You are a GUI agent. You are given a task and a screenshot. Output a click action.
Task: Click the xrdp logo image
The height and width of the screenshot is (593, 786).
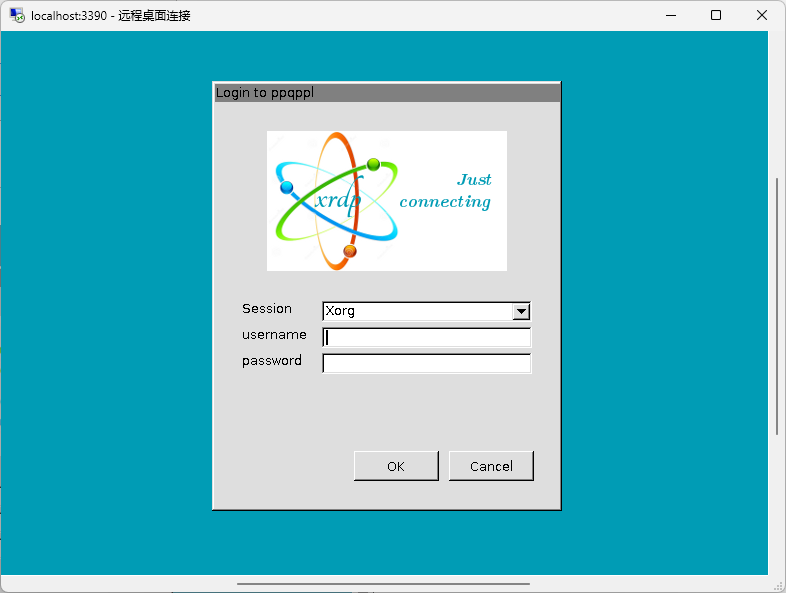[x=386, y=201]
